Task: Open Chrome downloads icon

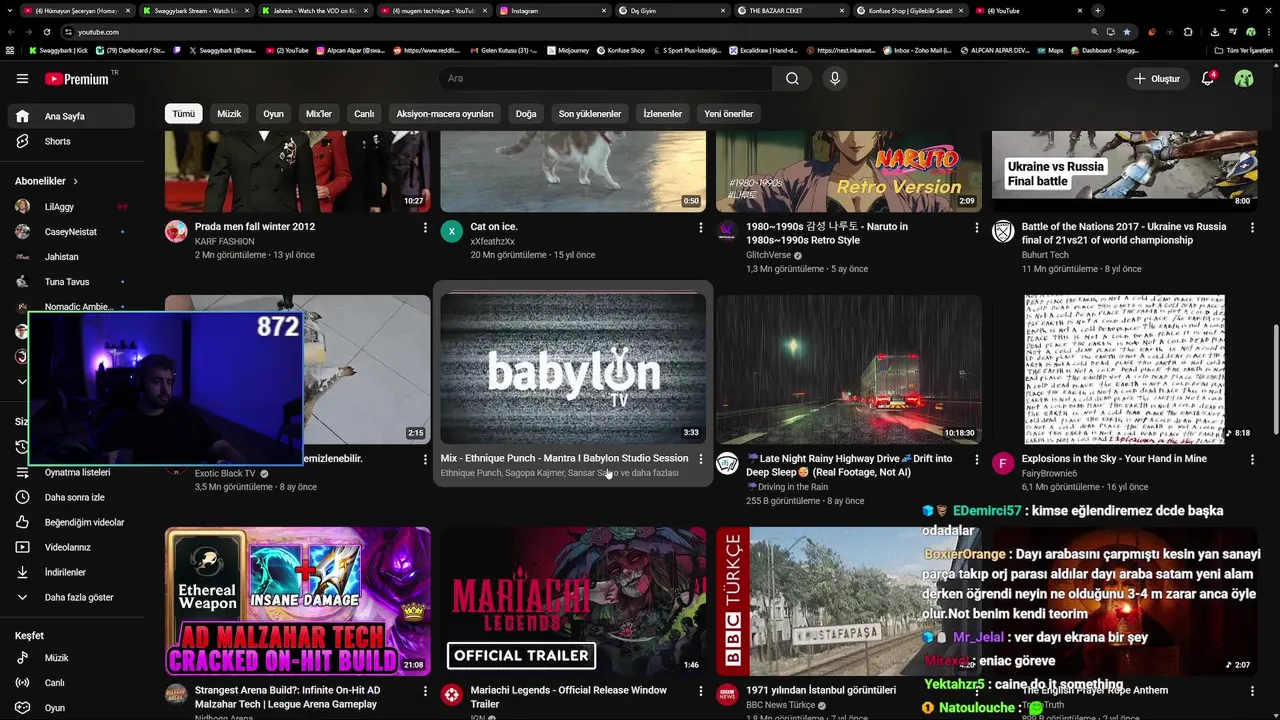Action: (1214, 32)
